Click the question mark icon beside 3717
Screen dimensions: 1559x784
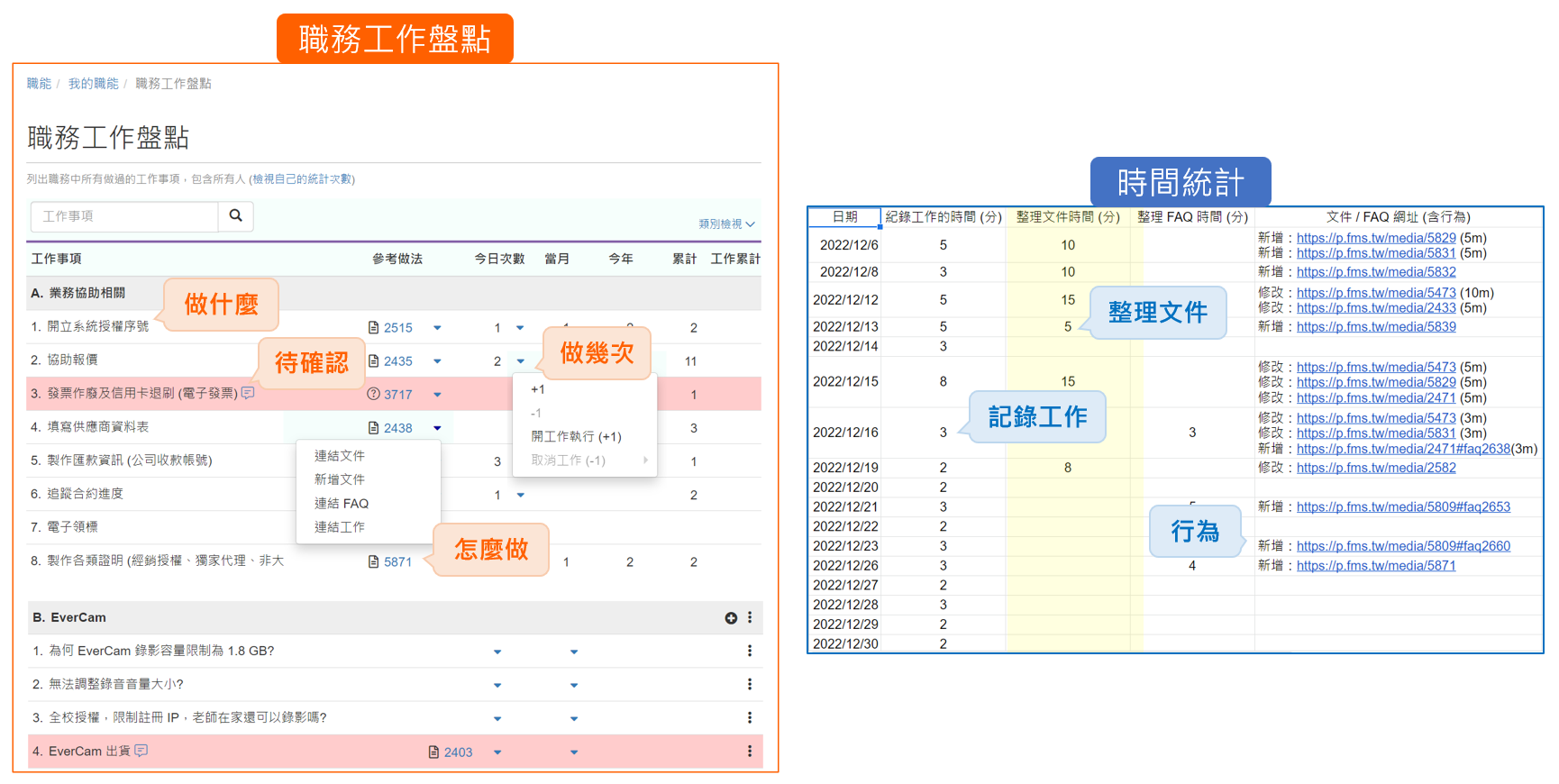pos(373,394)
